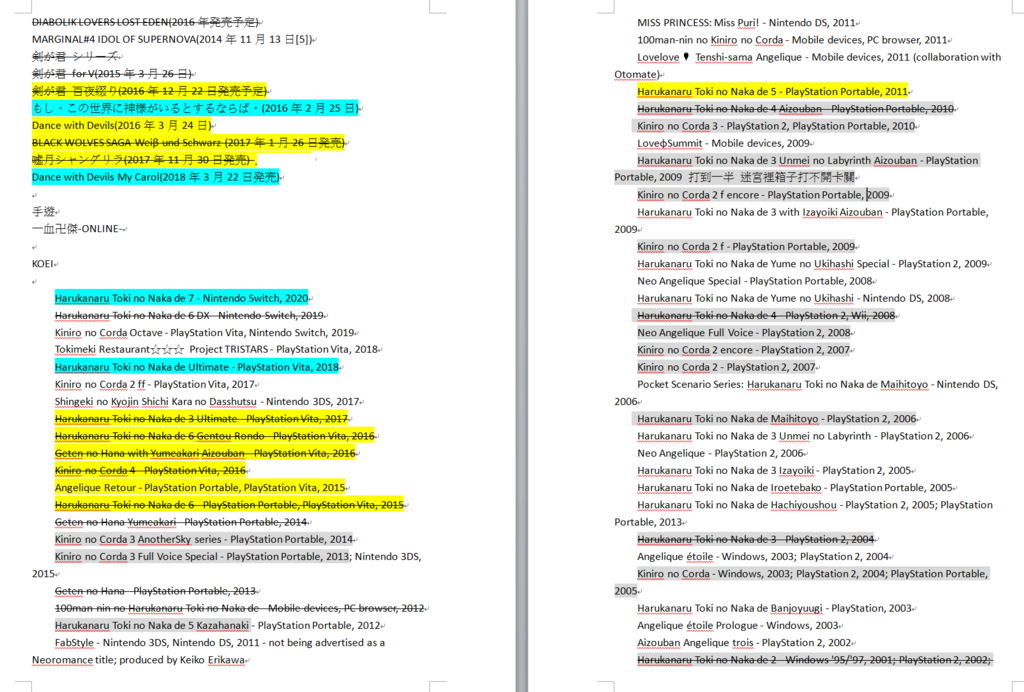
Task: Select the 'BLACK WOLVES SAGA' line
Action: click(188, 142)
